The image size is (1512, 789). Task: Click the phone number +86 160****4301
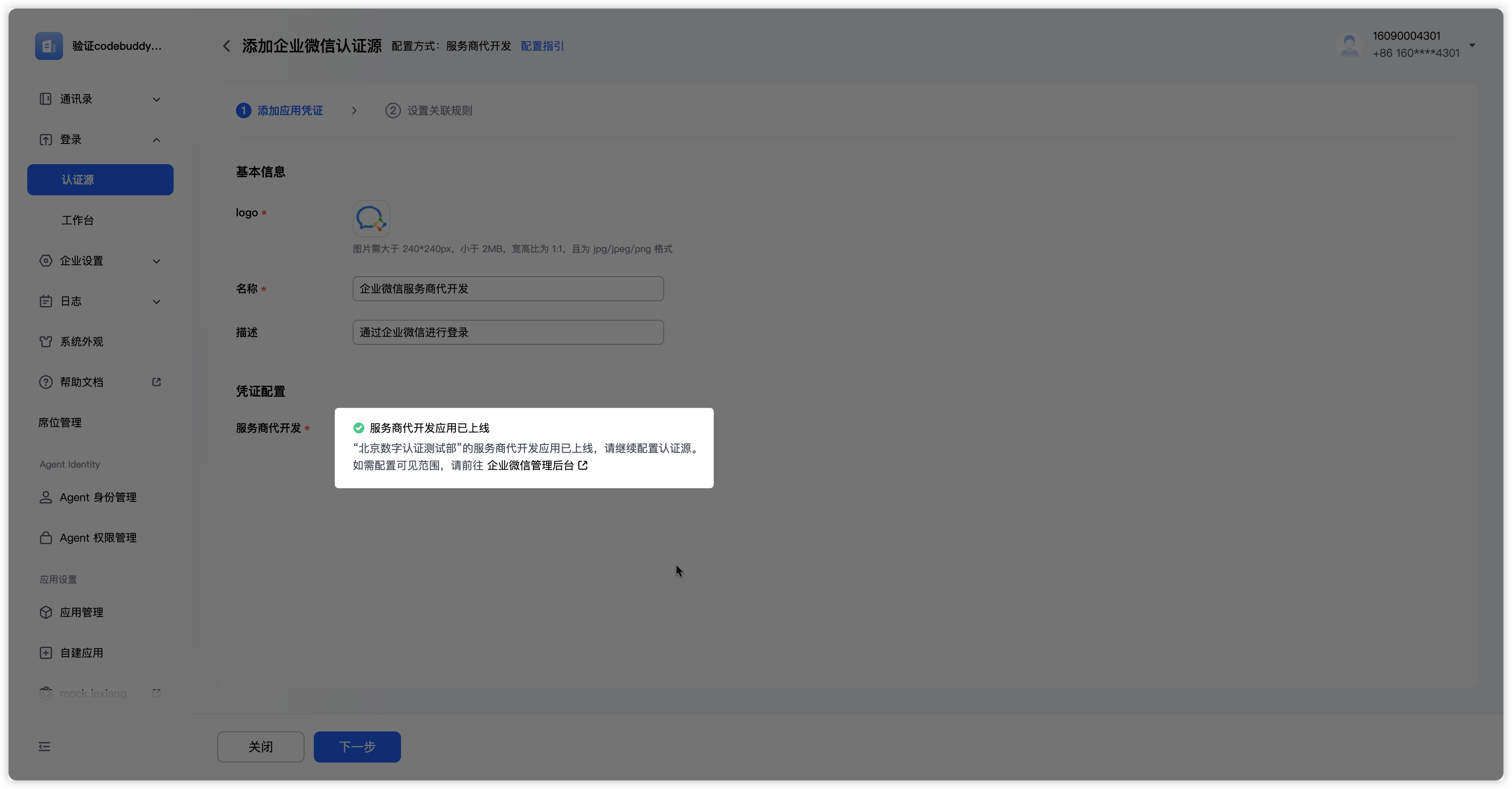(x=1416, y=53)
